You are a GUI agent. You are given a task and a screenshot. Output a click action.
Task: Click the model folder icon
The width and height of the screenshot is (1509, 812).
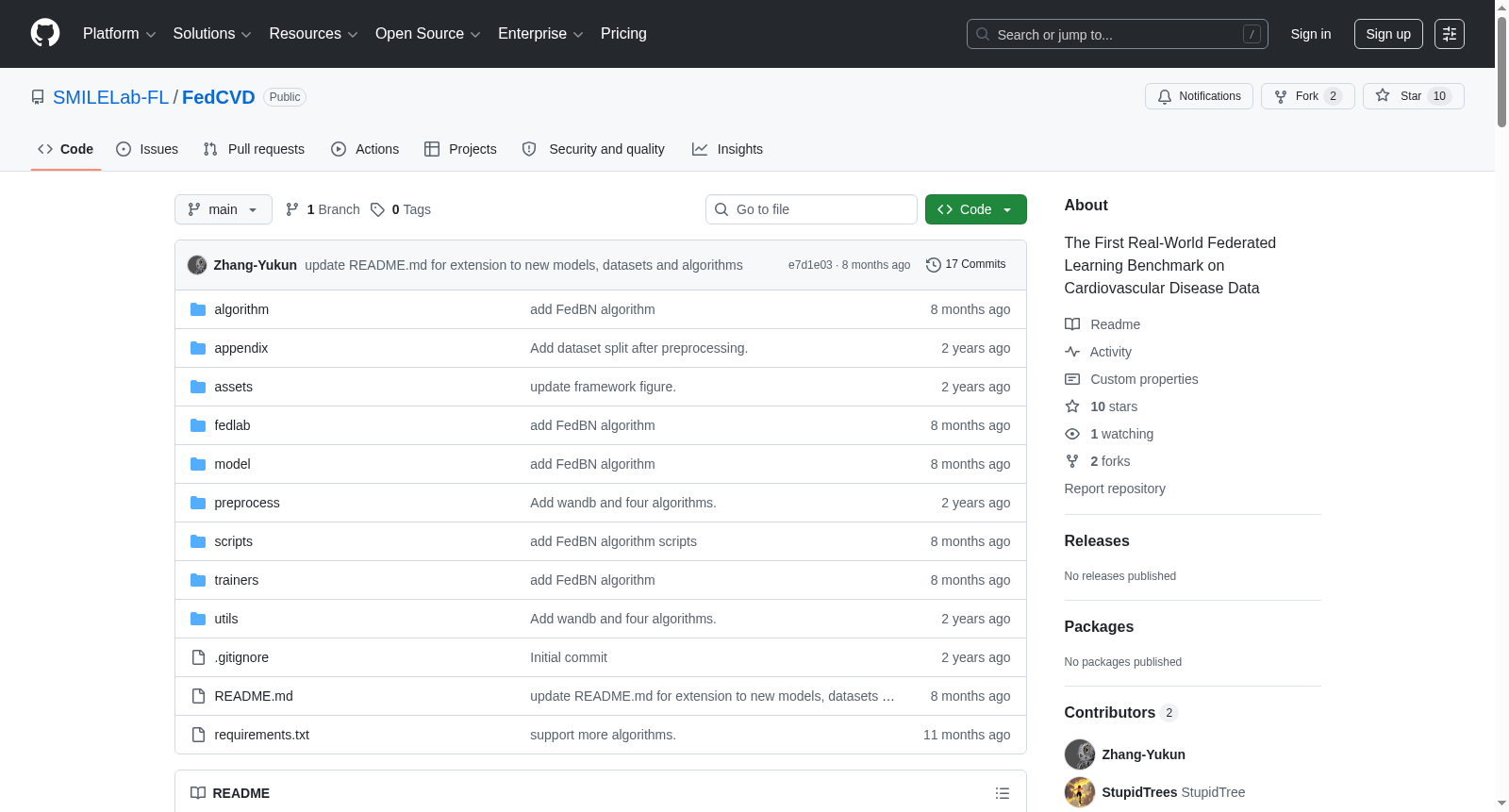click(x=198, y=464)
